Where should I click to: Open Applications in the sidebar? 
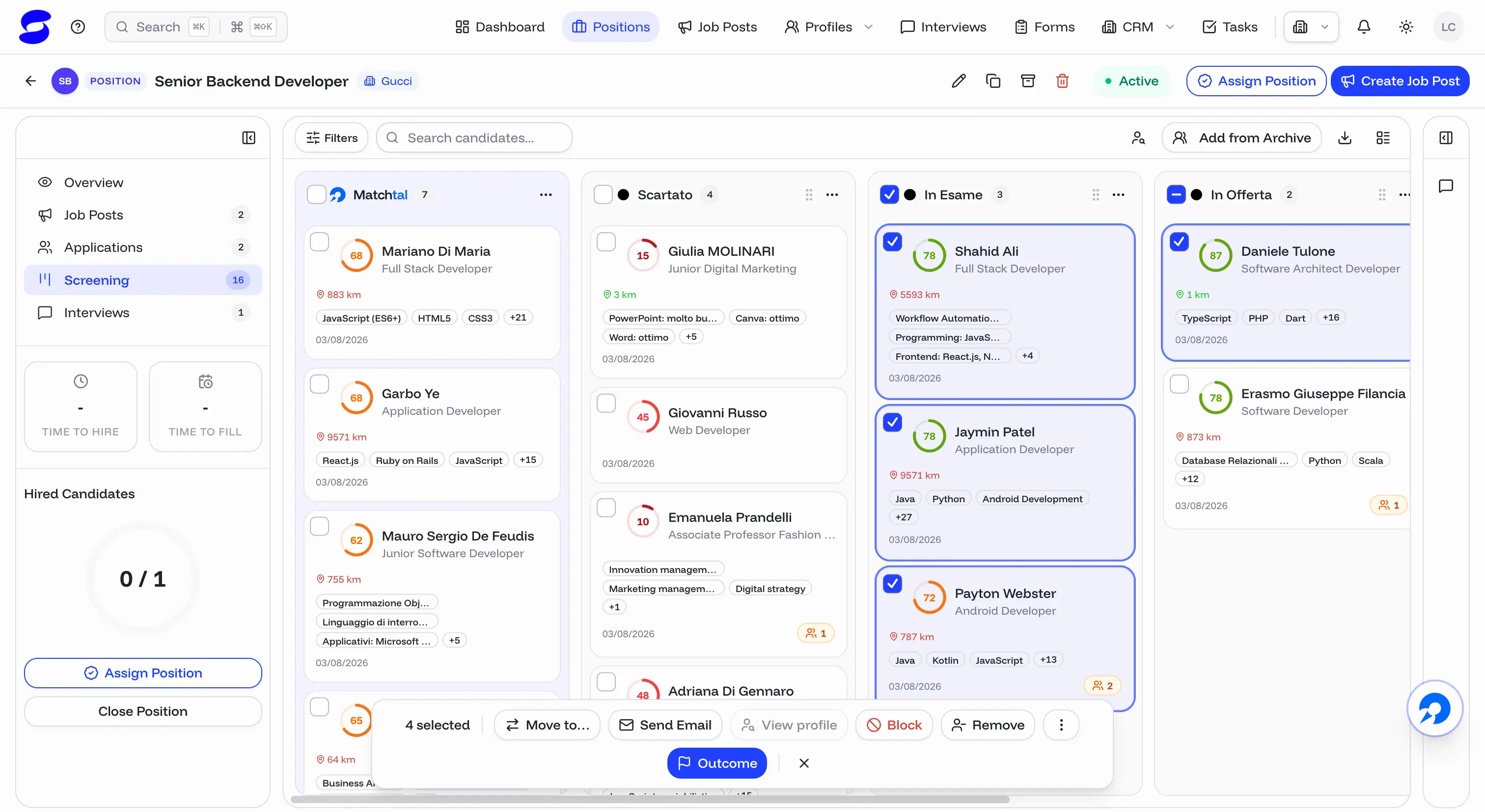tap(143, 247)
